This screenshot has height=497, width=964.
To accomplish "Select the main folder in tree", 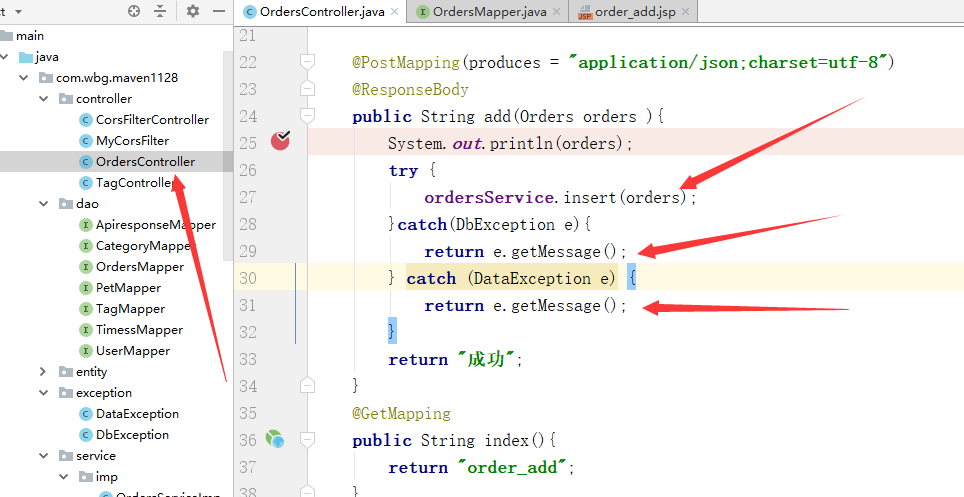I will [30, 36].
